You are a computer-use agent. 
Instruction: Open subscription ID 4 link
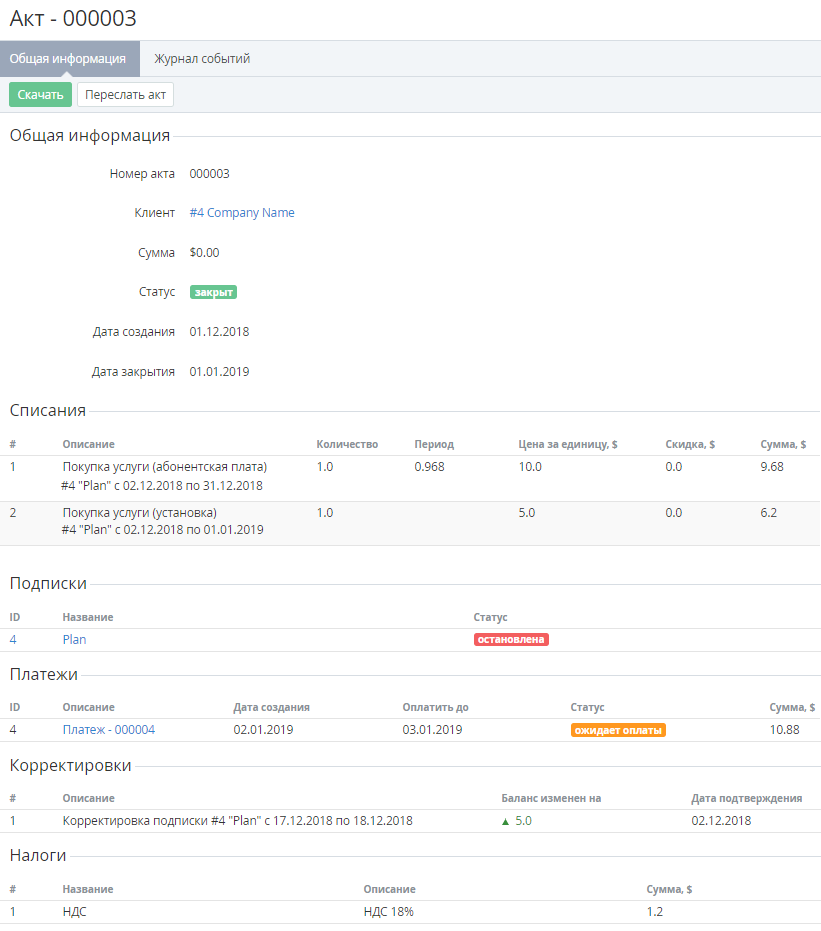[14, 640]
